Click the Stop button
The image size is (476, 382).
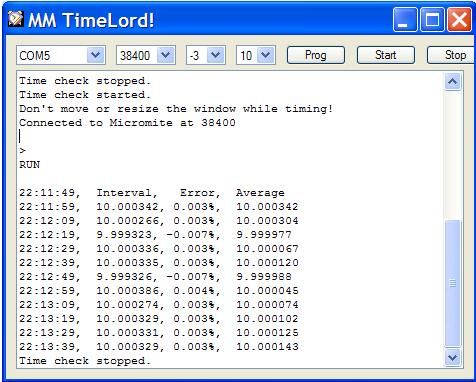(452, 55)
